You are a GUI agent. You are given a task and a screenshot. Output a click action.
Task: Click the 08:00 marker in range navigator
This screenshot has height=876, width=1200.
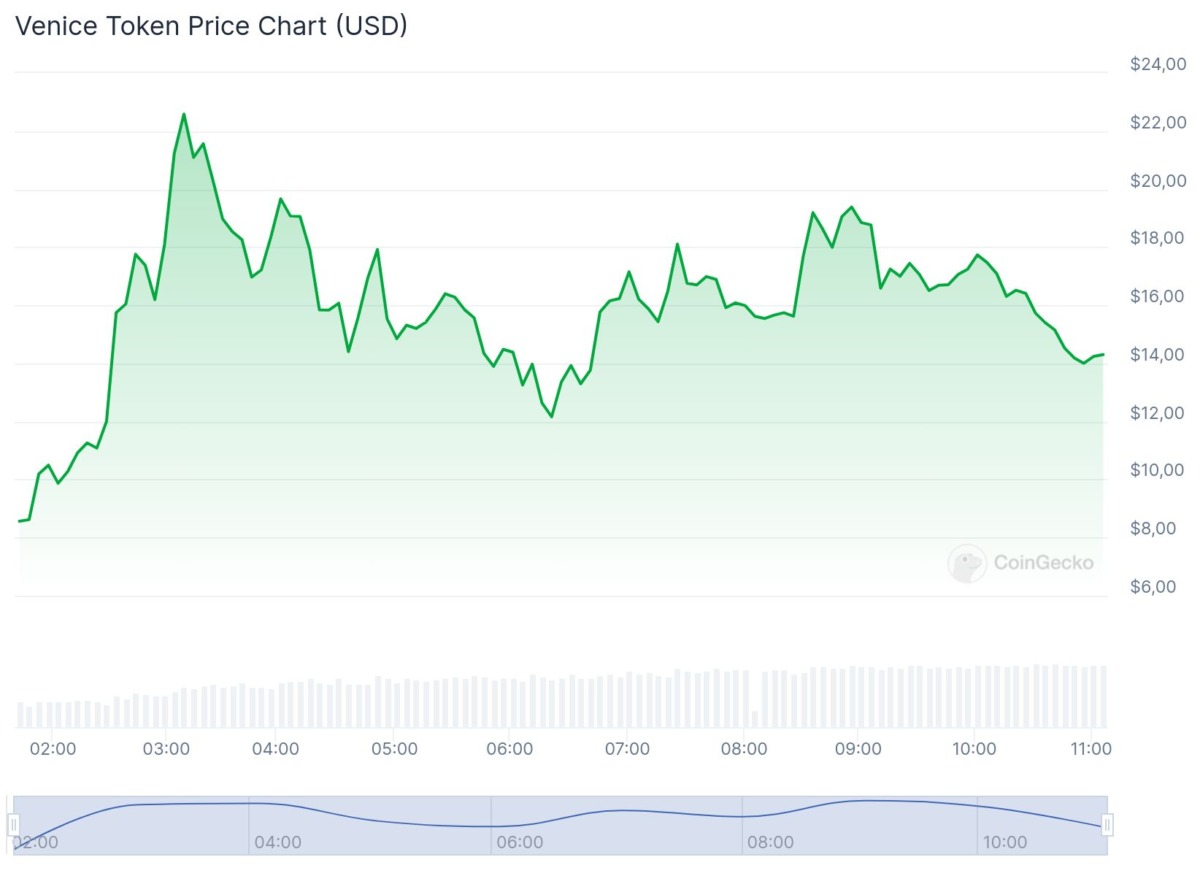(770, 842)
